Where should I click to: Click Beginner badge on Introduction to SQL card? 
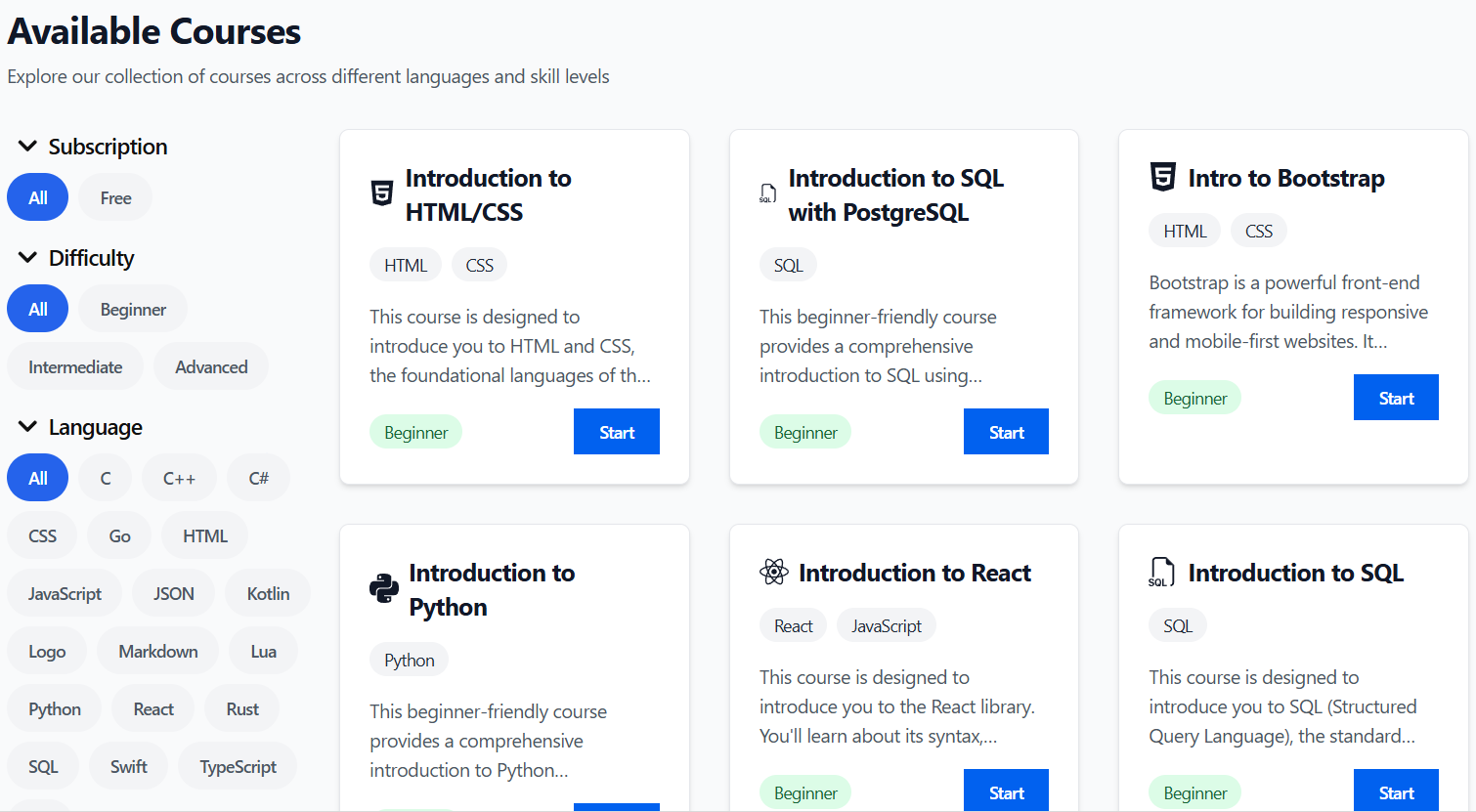[1194, 792]
